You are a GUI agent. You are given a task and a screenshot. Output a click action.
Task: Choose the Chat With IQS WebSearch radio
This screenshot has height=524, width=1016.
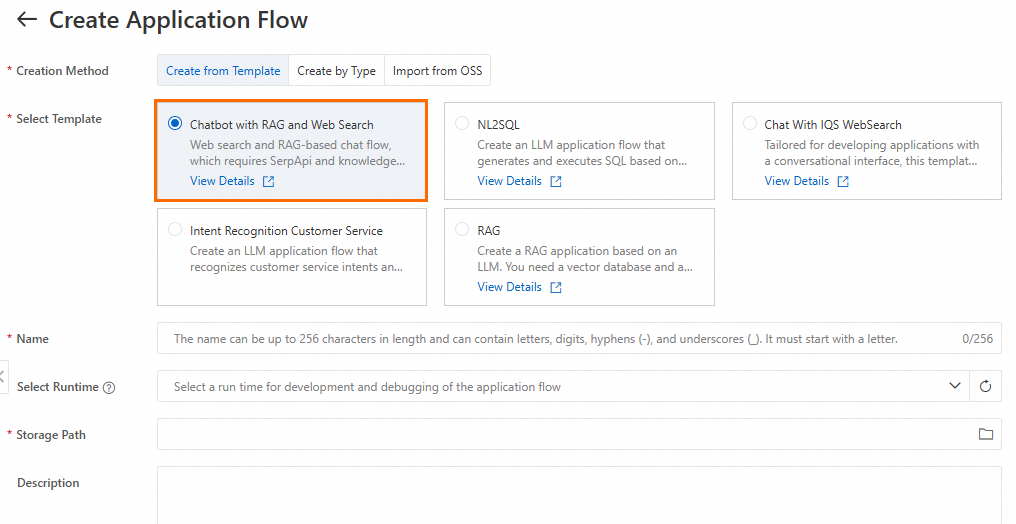tap(750, 124)
